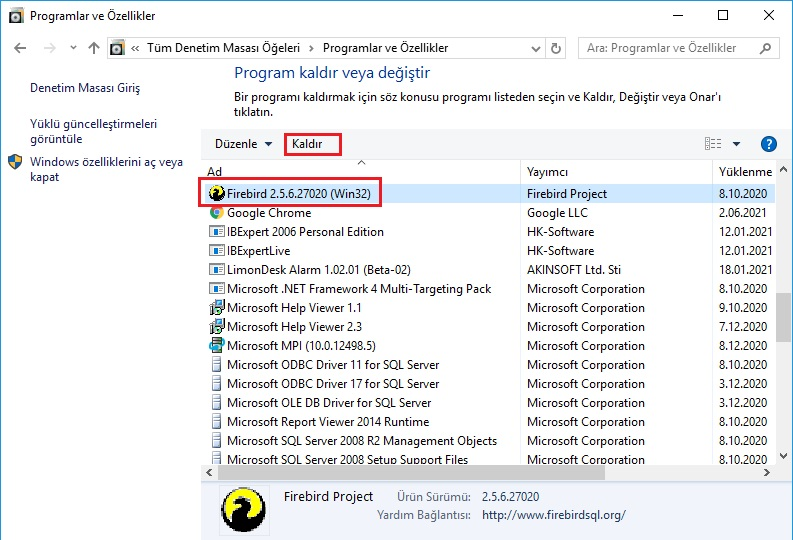Viewport: 793px width, 540px height.
Task: Open the Düzenle dropdown menu
Action: (x=244, y=144)
